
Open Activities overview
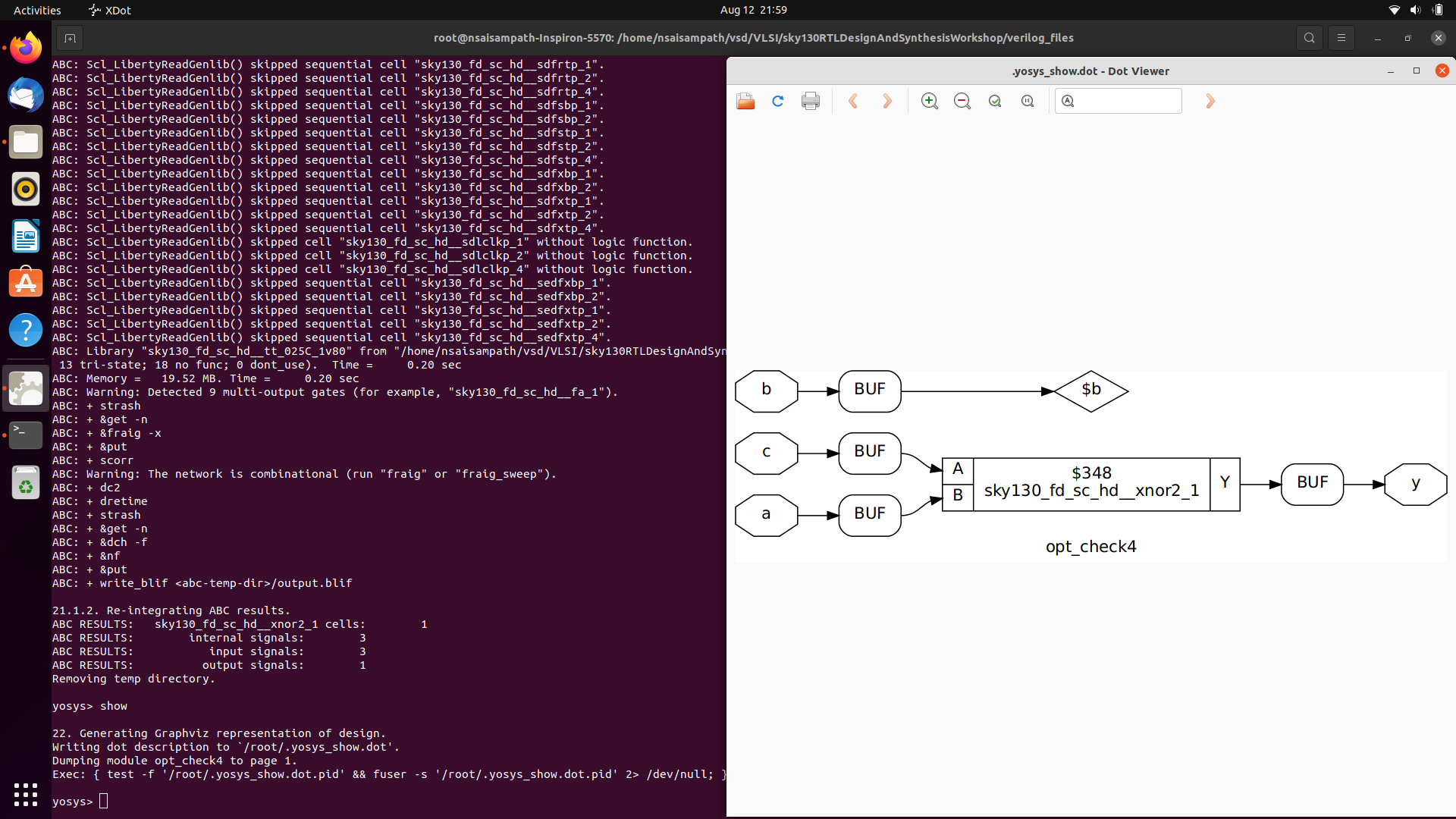37,10
